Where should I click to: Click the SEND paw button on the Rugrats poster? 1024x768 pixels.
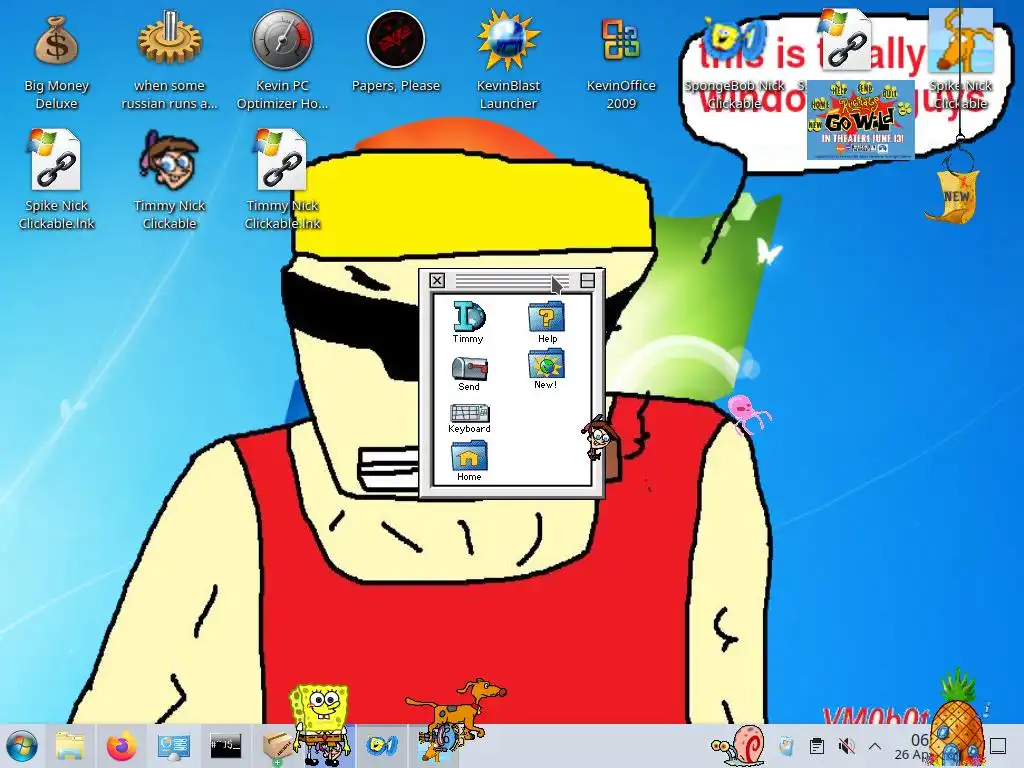(865, 89)
